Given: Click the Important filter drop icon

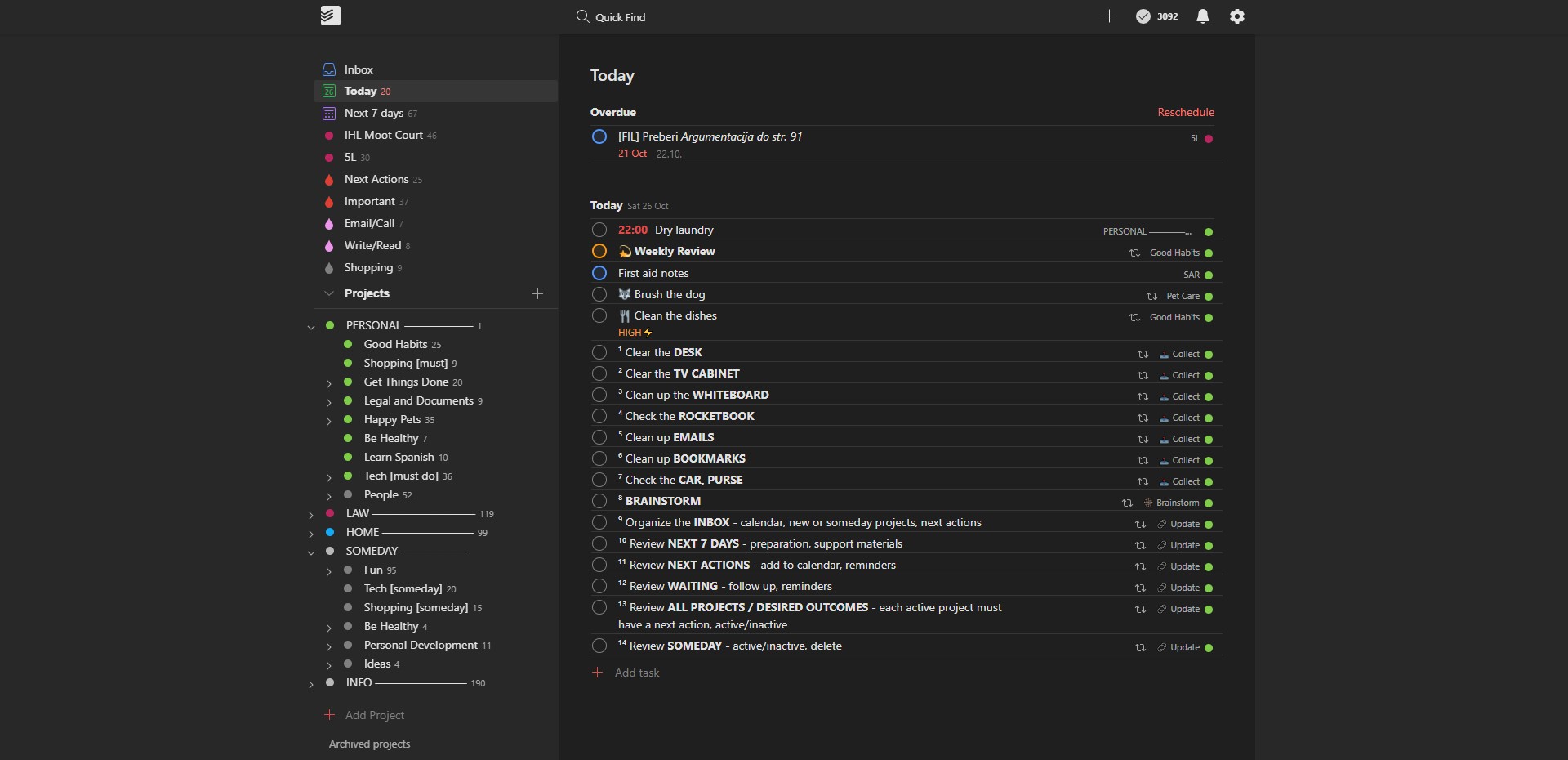Looking at the screenshot, I should 329,201.
